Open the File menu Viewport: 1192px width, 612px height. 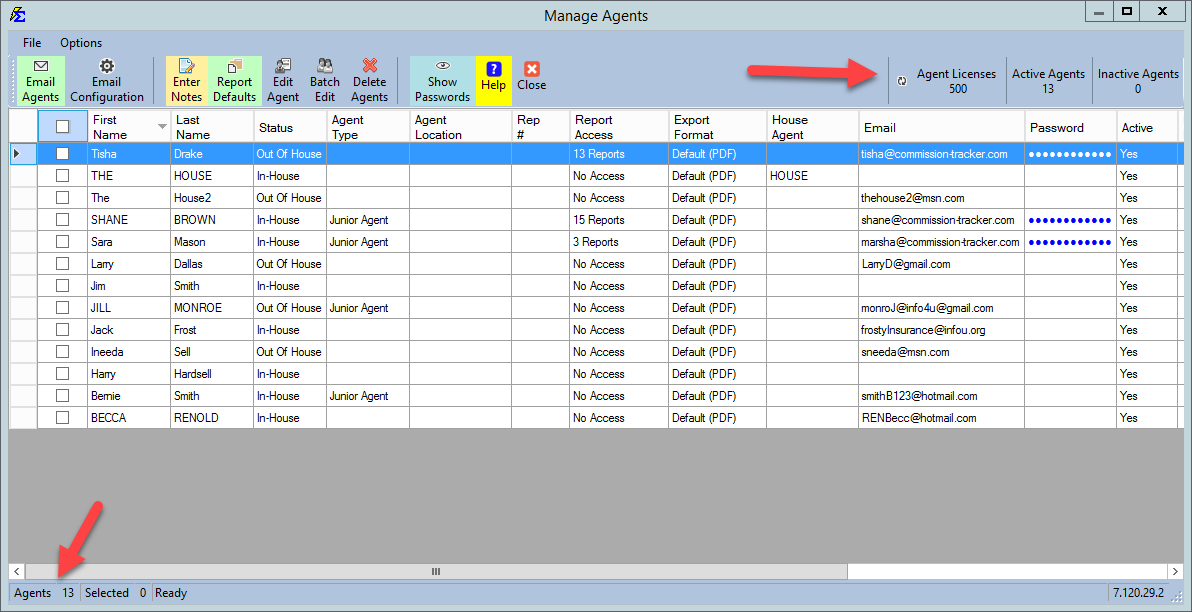(x=32, y=43)
